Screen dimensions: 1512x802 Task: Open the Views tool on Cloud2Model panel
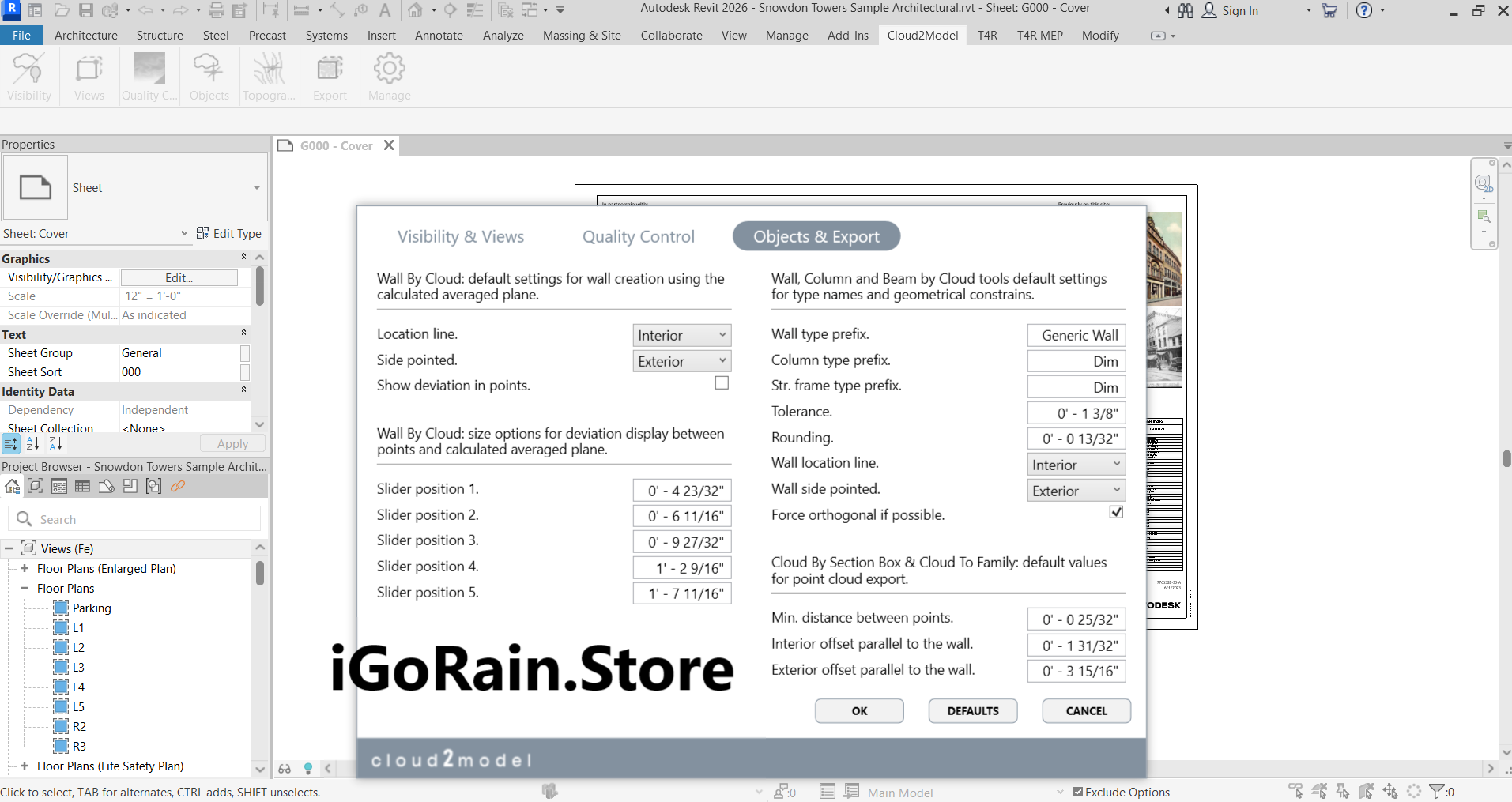pos(88,76)
